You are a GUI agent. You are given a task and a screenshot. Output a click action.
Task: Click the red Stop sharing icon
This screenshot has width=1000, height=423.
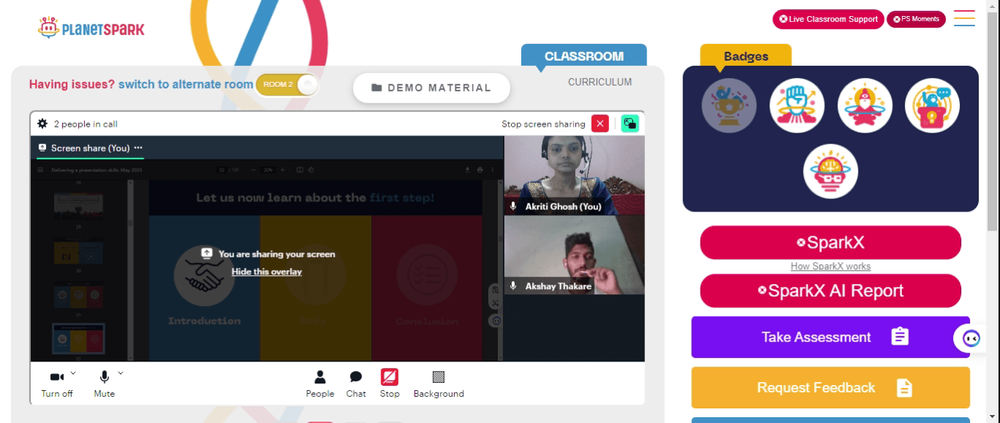pyautogui.click(x=390, y=377)
